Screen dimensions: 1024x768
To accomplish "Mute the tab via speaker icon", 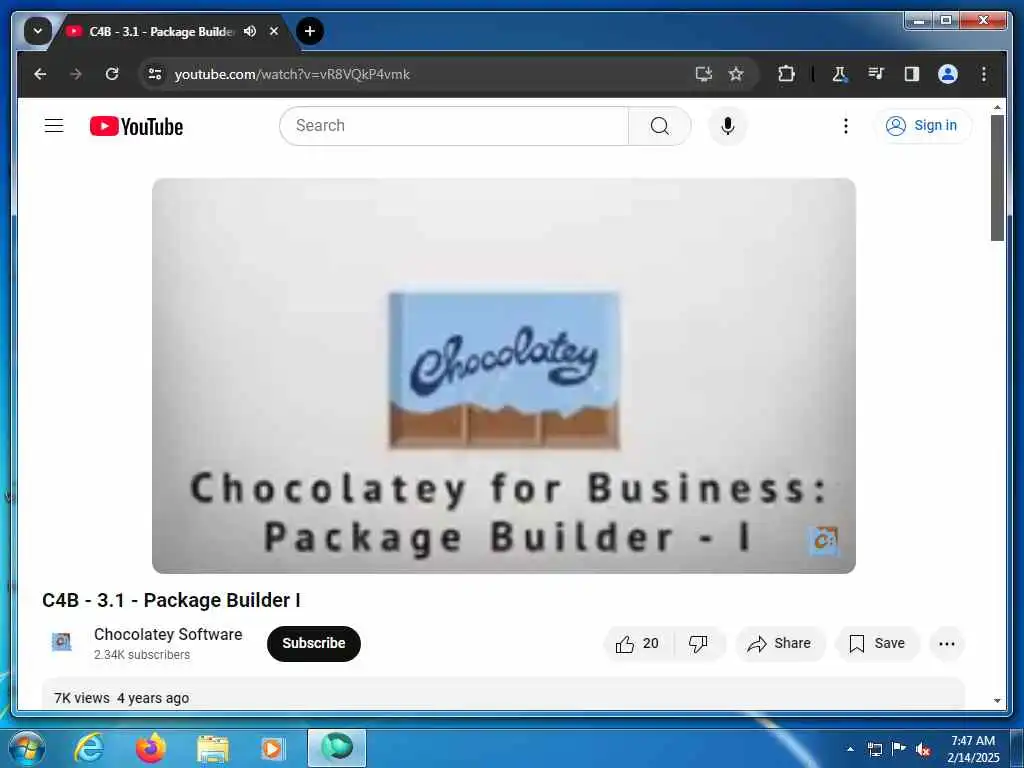I will 249,31.
